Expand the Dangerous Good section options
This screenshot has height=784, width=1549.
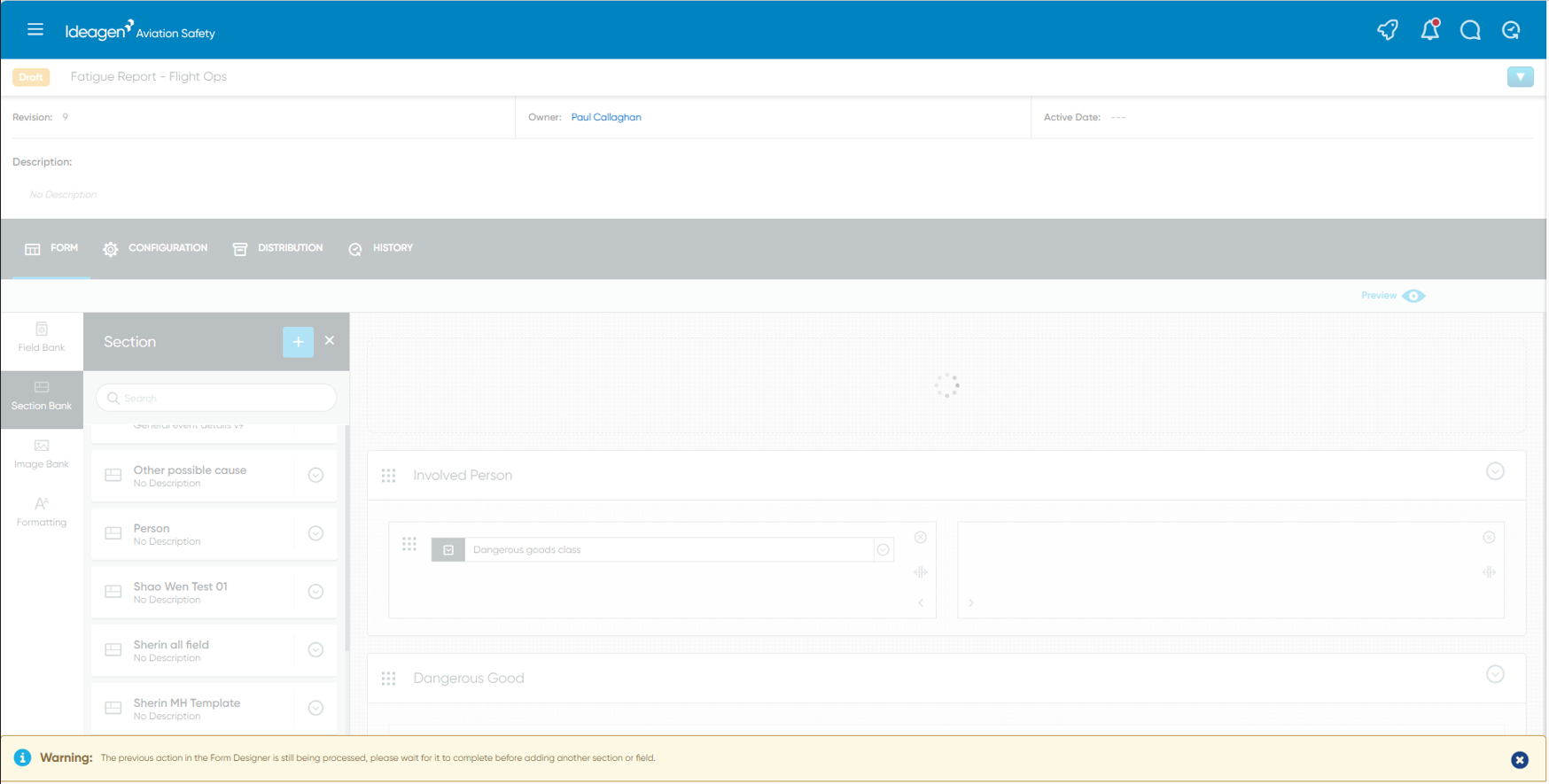[1496, 675]
